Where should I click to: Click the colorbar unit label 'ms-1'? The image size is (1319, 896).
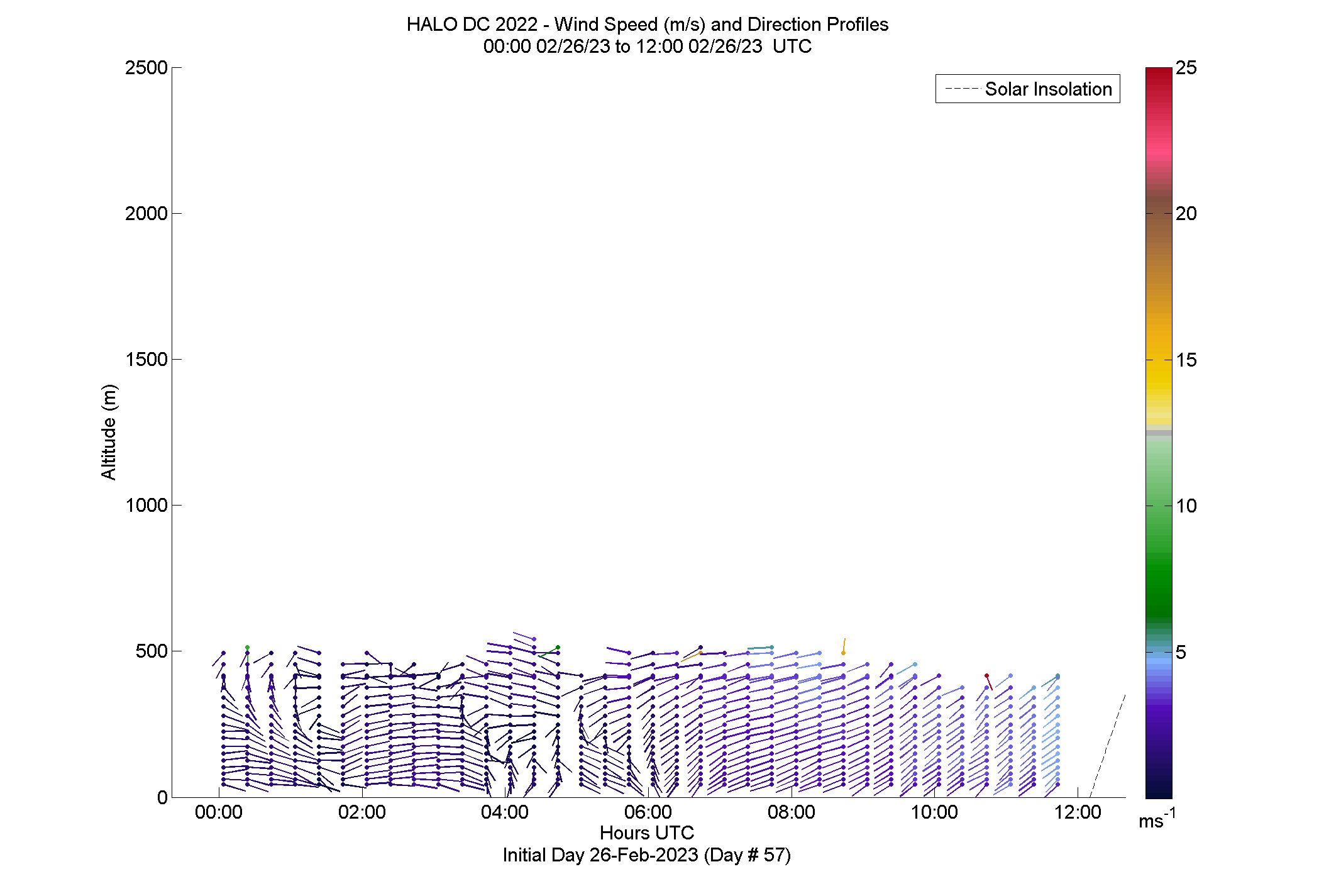click(1157, 819)
